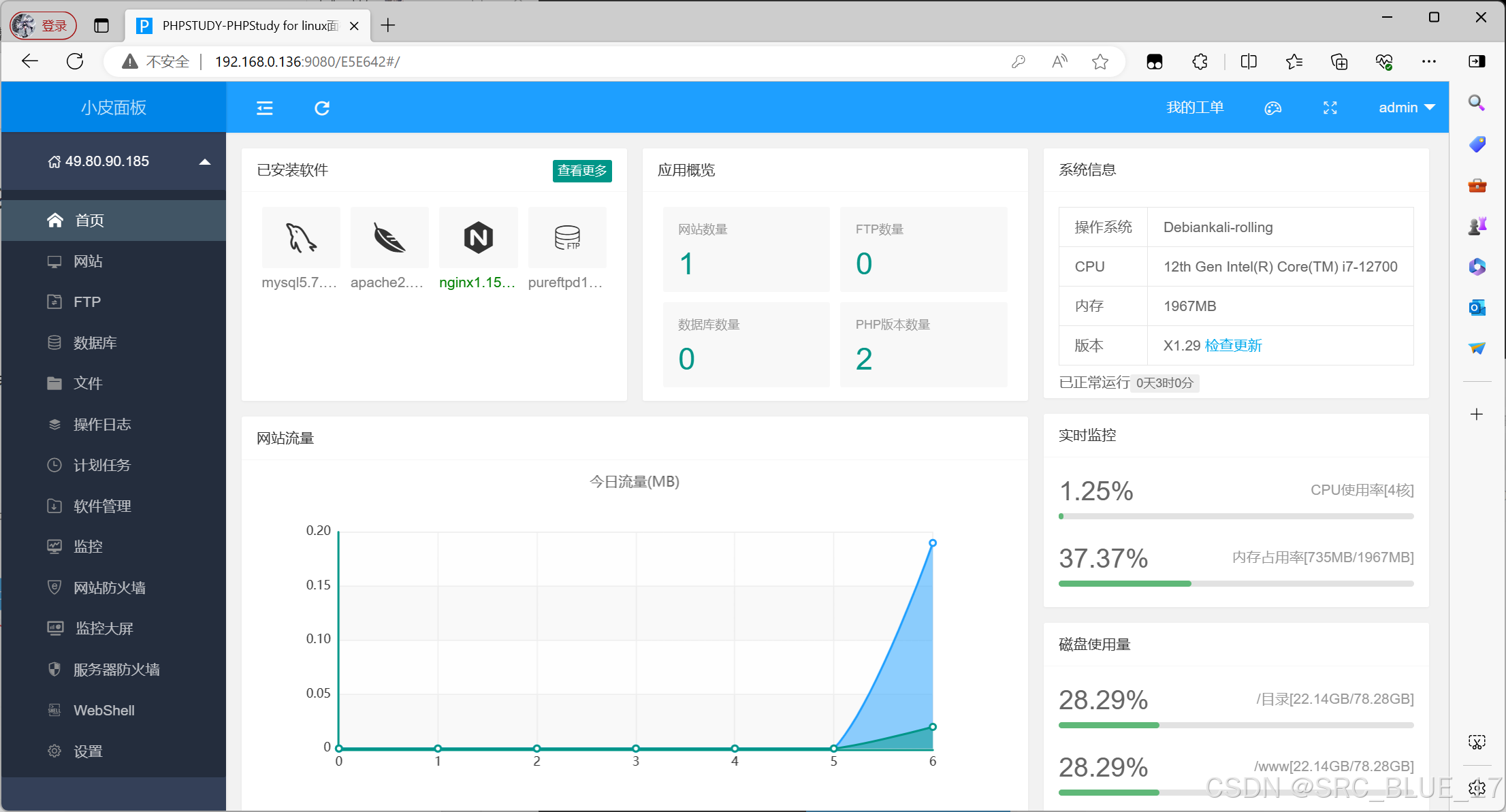Screen dimensions: 1506x812
Task: Open the 网站 section in the sidebar
Action: click(x=88, y=261)
